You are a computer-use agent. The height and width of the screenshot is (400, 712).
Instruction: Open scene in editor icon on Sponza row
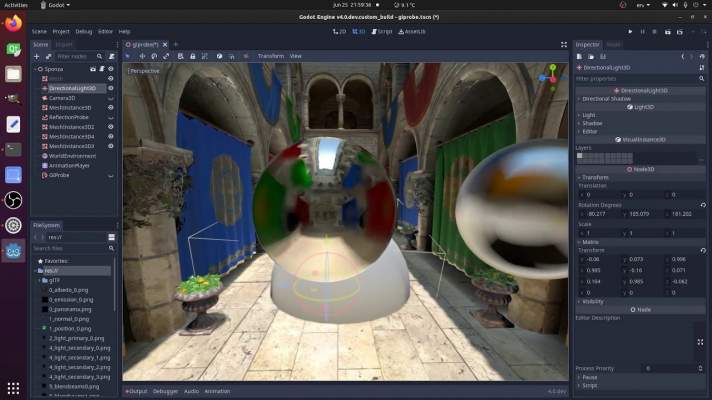(x=93, y=69)
